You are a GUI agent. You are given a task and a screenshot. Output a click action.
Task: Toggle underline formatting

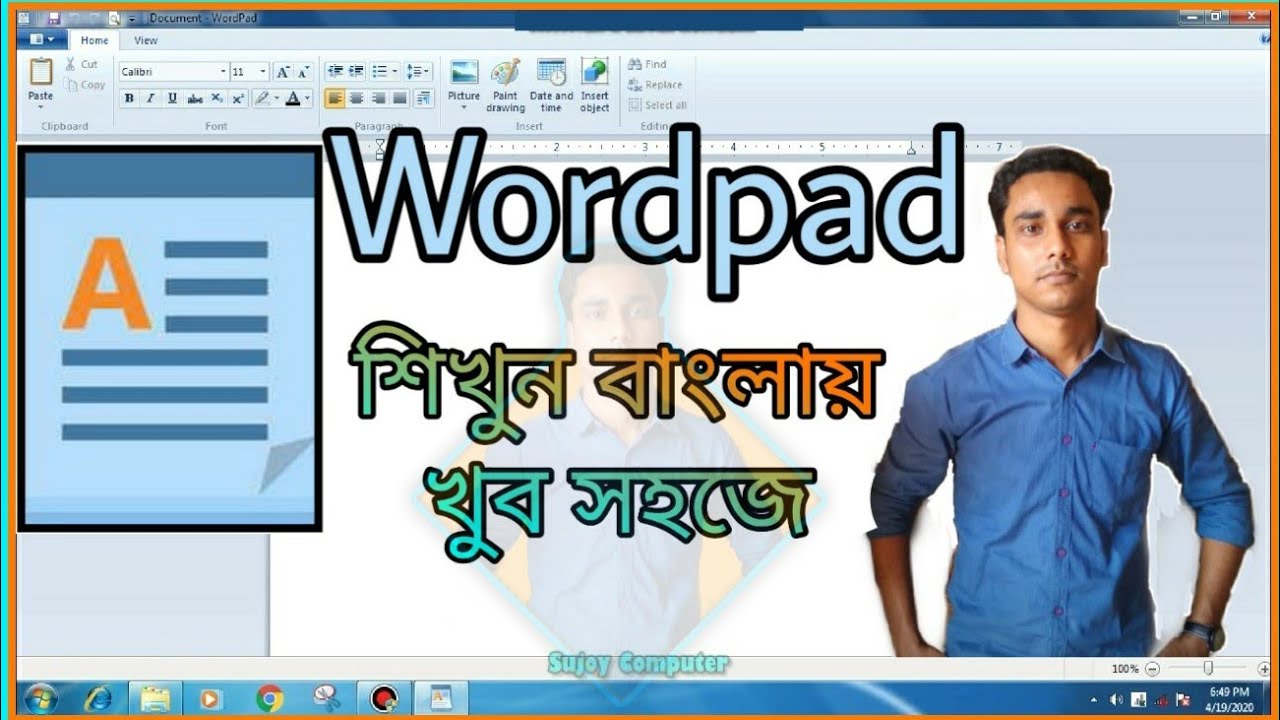tap(172, 98)
